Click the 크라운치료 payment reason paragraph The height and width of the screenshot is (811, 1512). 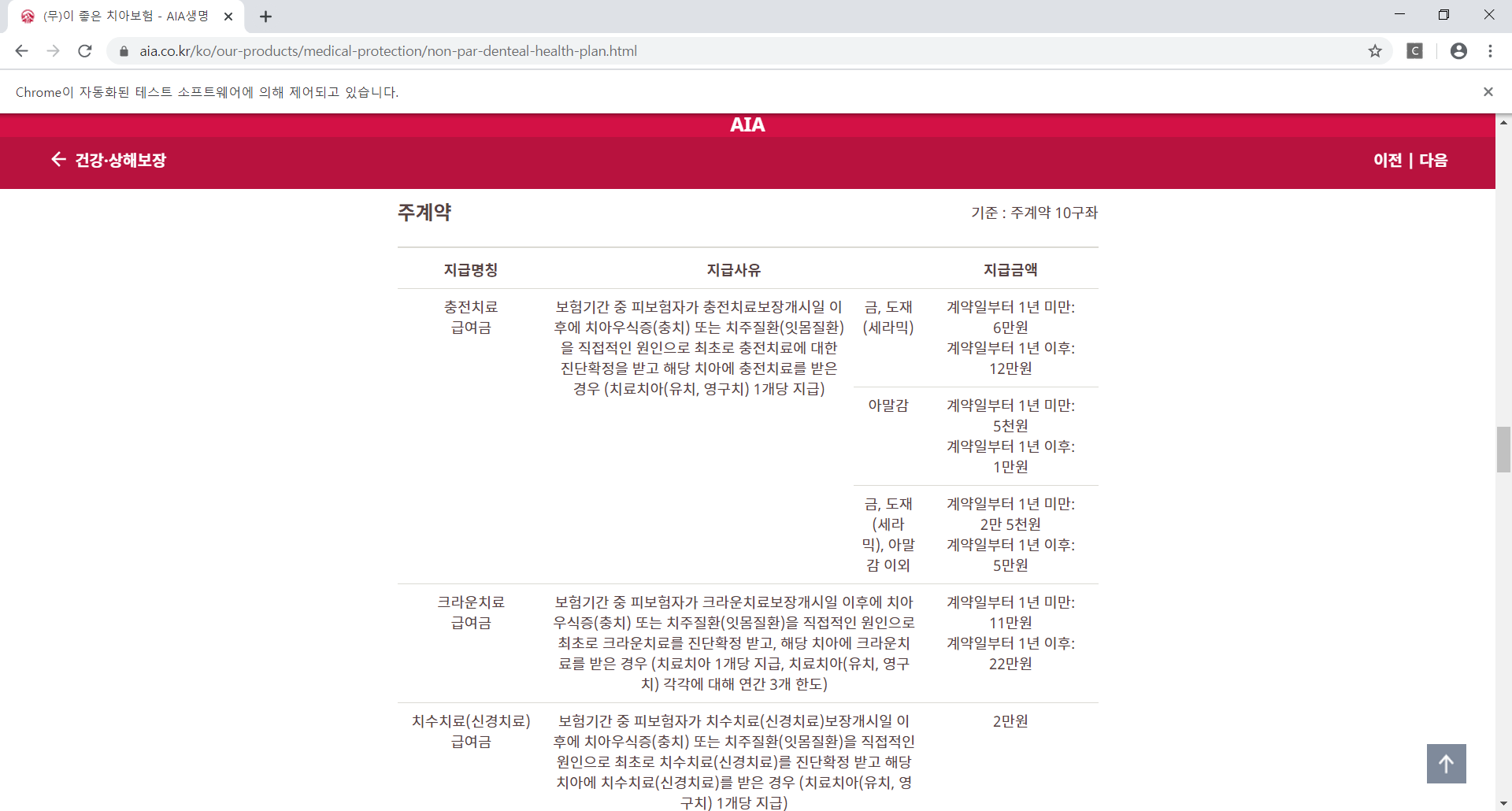[x=734, y=643]
